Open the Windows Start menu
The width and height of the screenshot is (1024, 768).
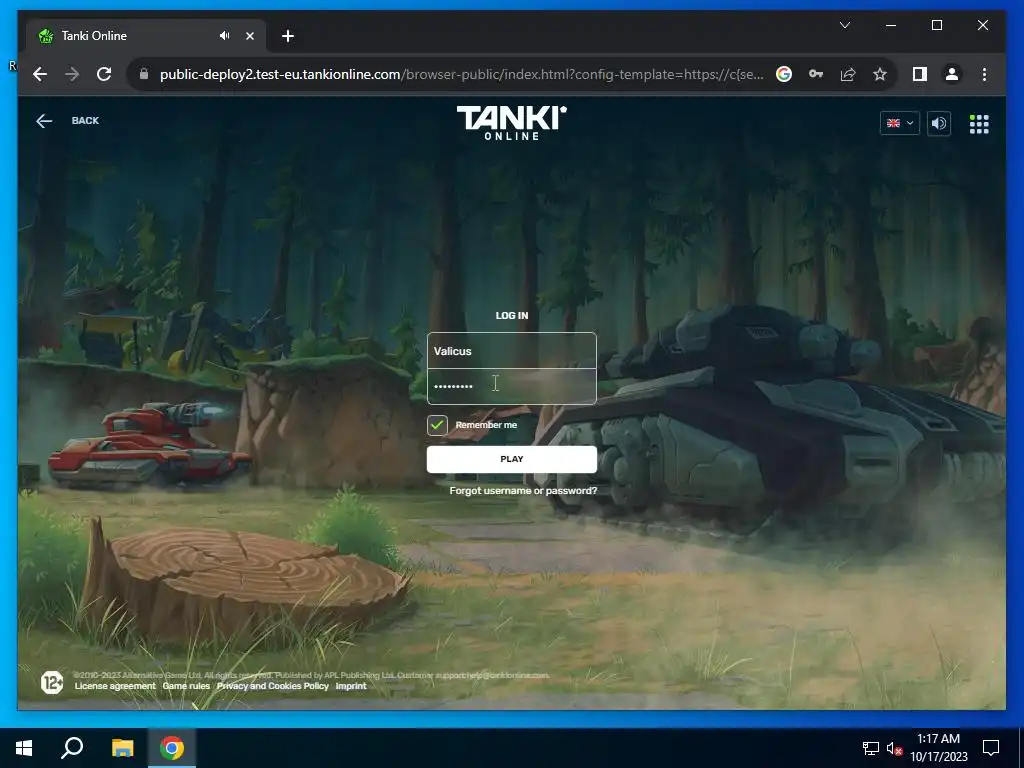coord(24,748)
